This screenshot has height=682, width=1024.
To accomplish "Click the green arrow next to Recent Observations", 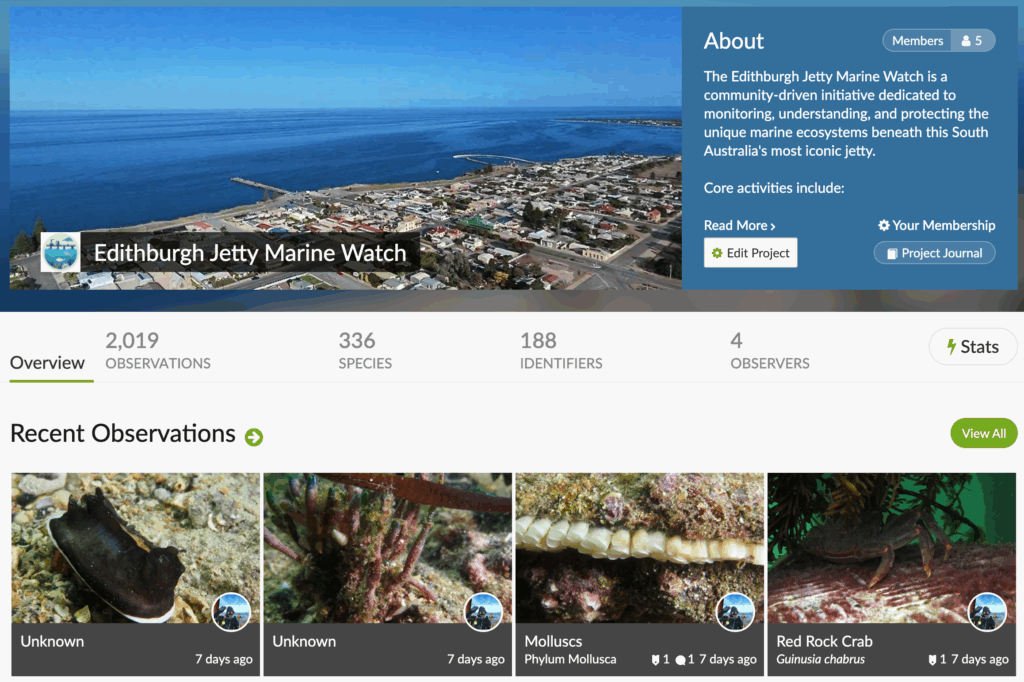I will click(x=254, y=436).
